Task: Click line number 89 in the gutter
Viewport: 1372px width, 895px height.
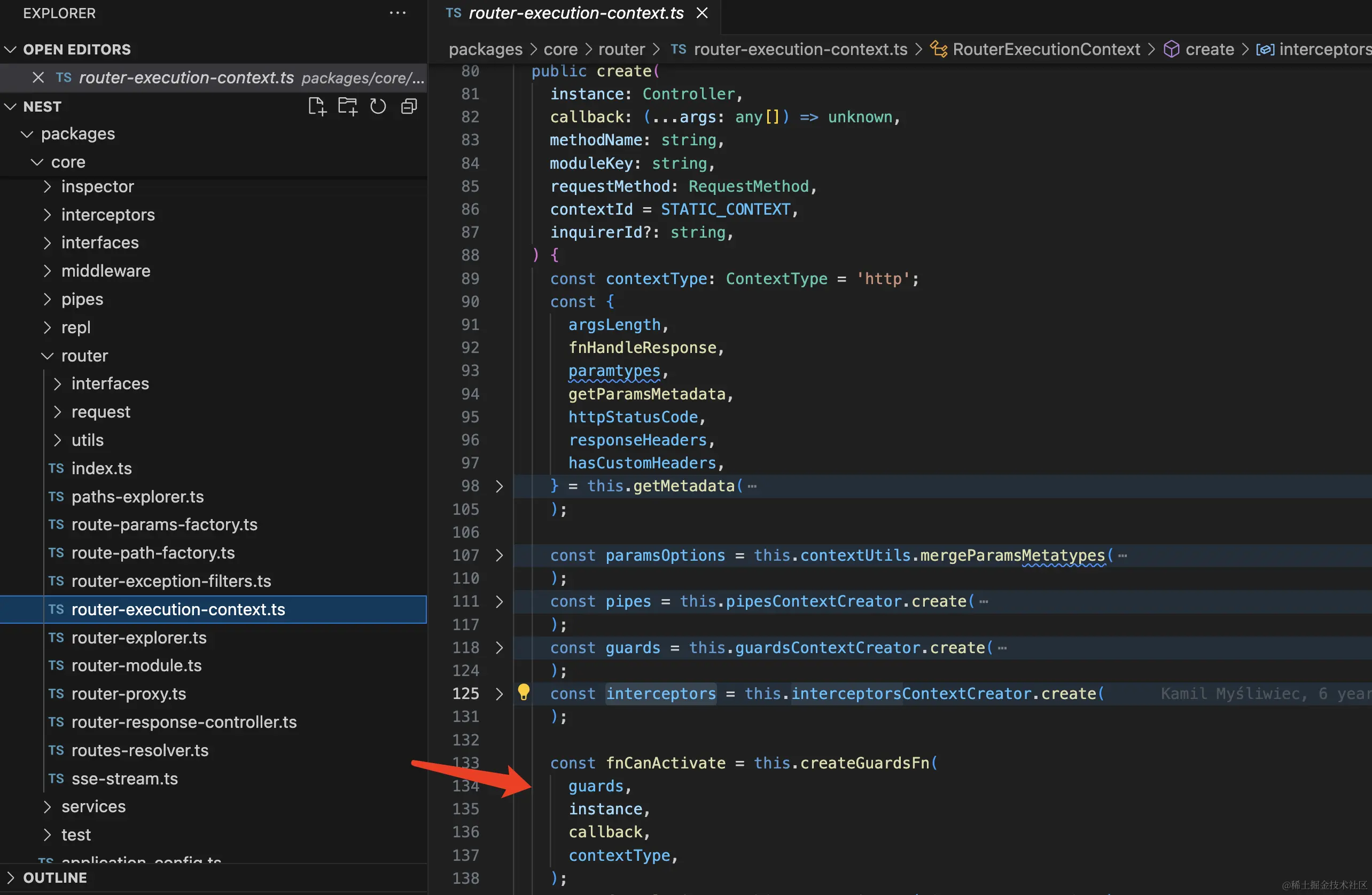Action: 470,278
